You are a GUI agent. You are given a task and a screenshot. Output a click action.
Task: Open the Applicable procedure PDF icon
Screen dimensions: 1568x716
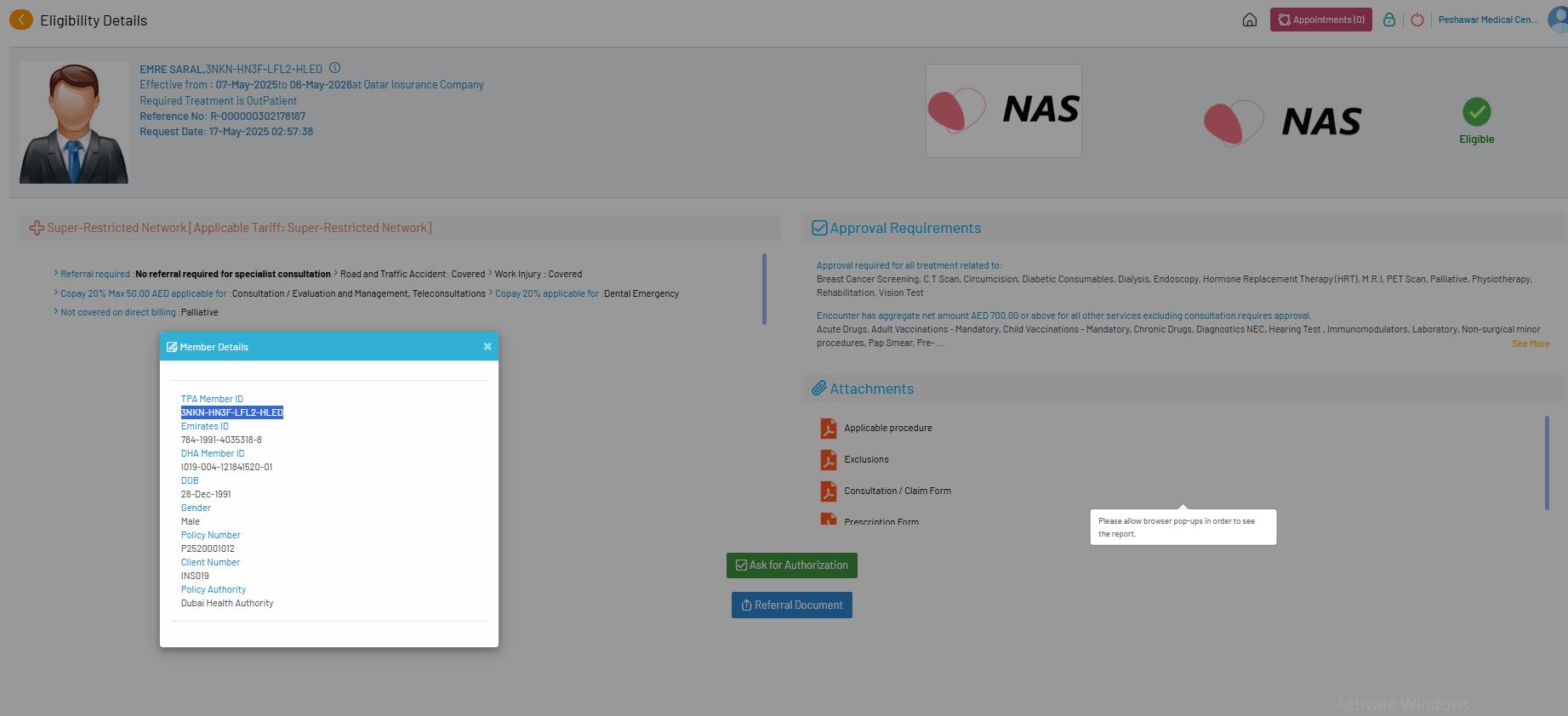click(828, 429)
